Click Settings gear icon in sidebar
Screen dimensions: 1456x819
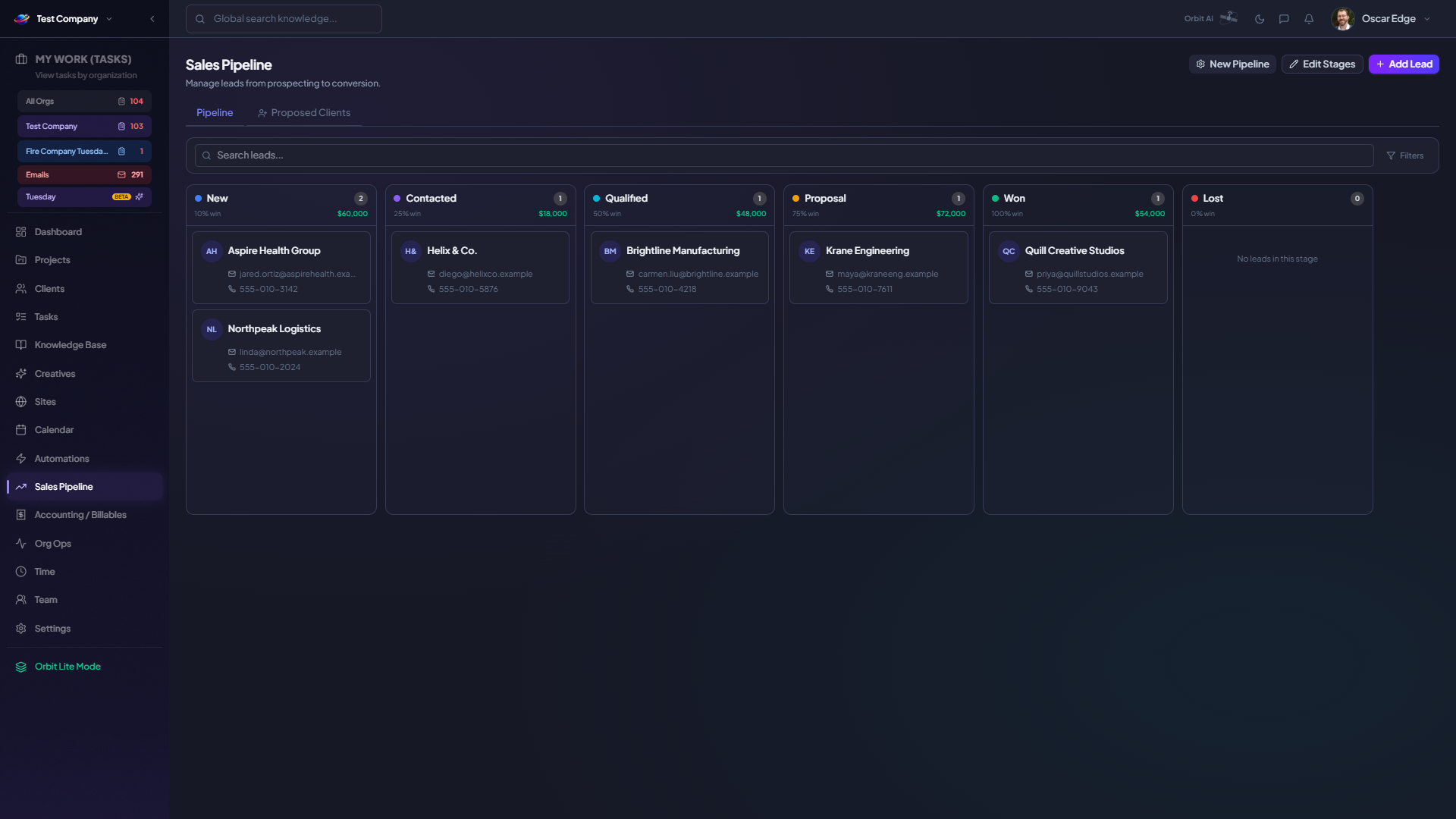(21, 629)
